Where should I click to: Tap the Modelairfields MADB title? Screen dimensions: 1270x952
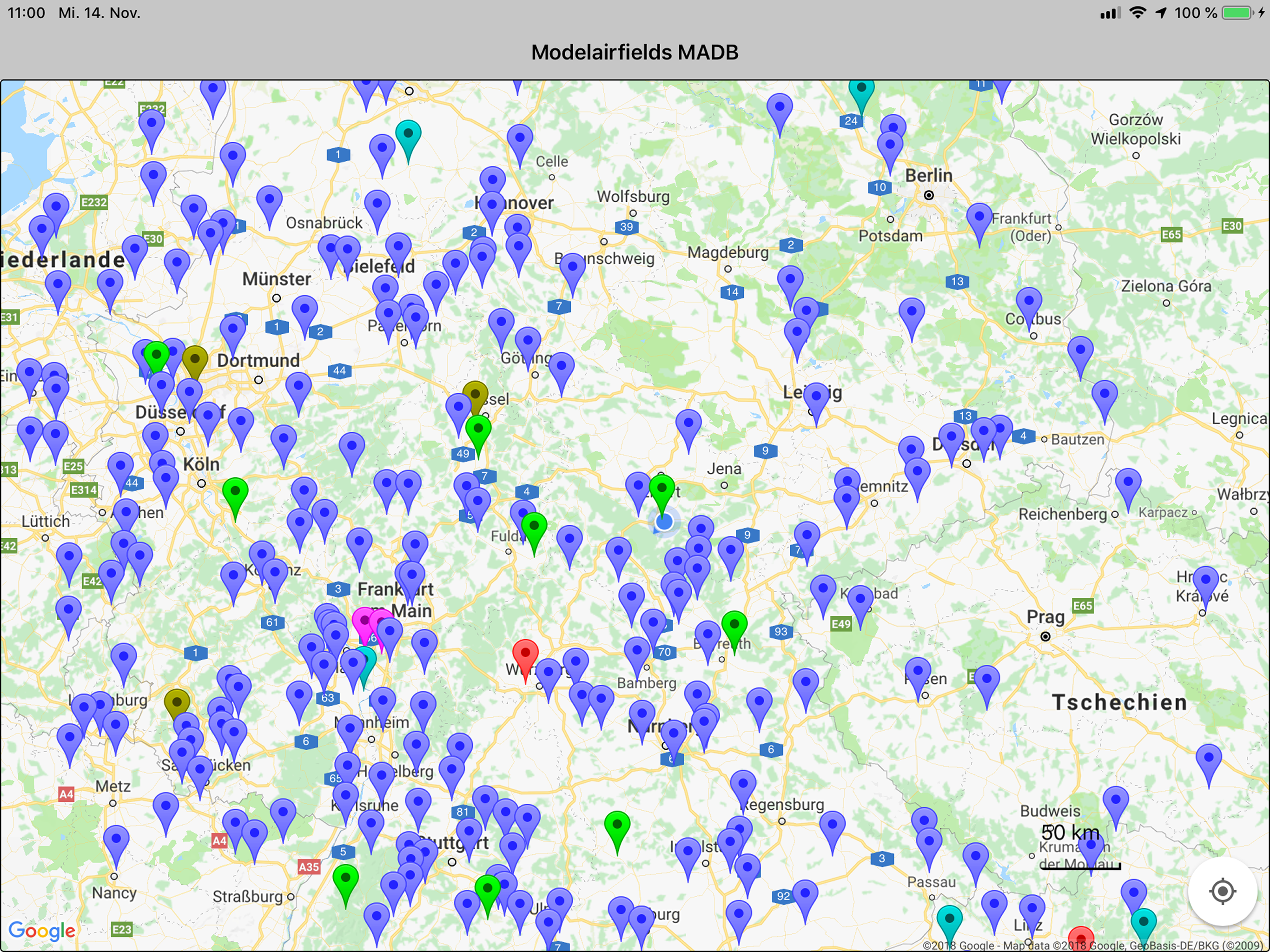[635, 52]
